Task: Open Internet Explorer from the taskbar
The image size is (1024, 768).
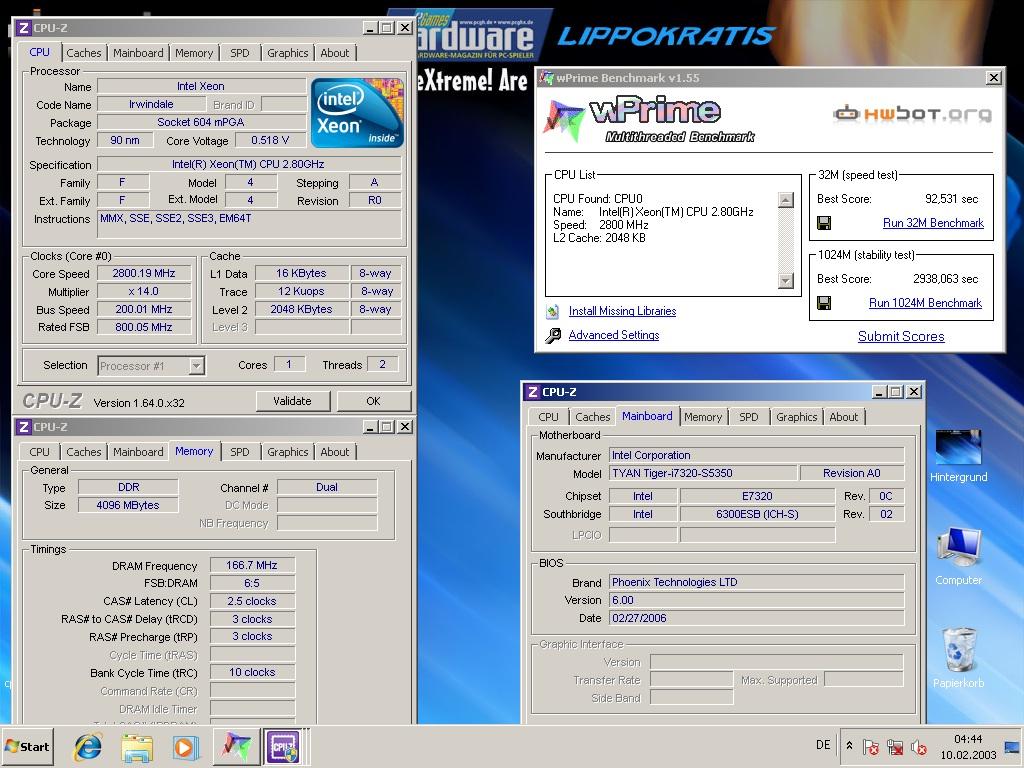Action: click(x=88, y=746)
